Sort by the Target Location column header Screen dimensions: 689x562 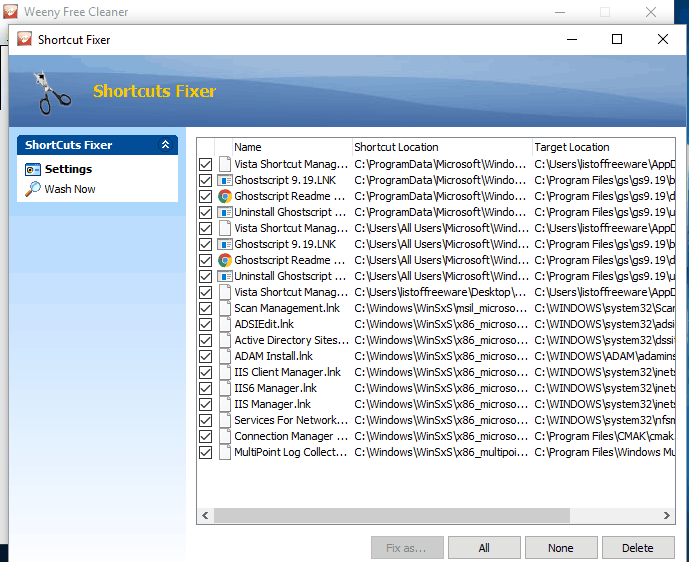coord(603,147)
